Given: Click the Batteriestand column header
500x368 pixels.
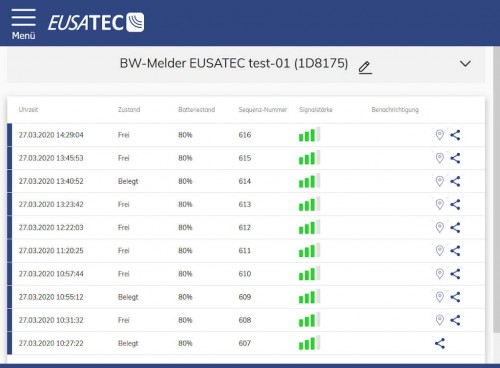Looking at the screenshot, I should [197, 110].
